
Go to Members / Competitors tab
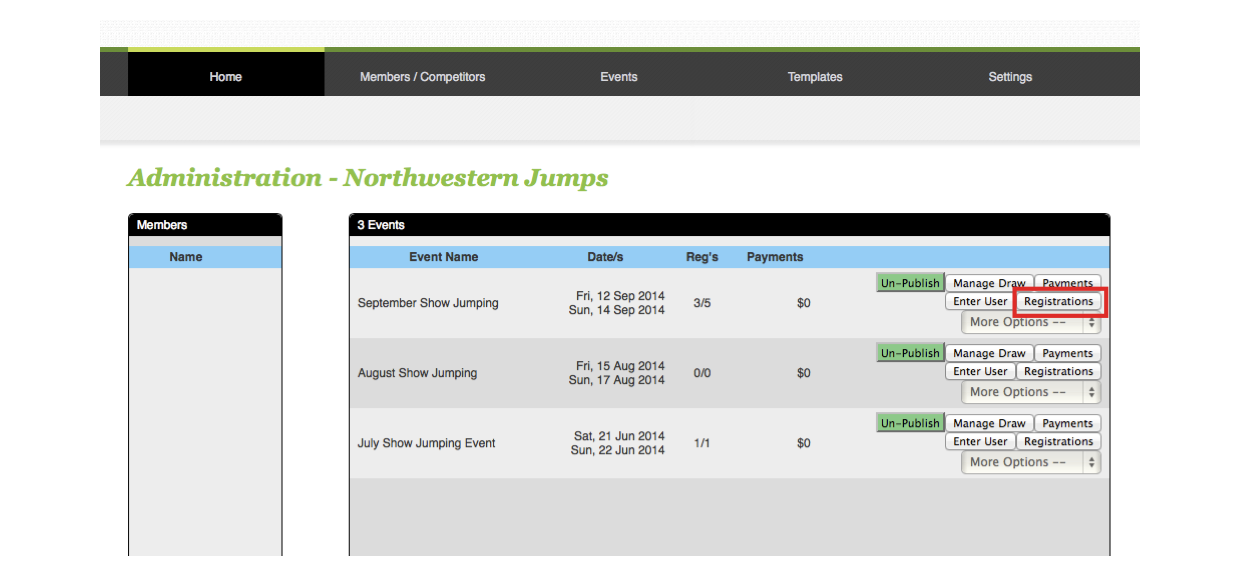422,77
